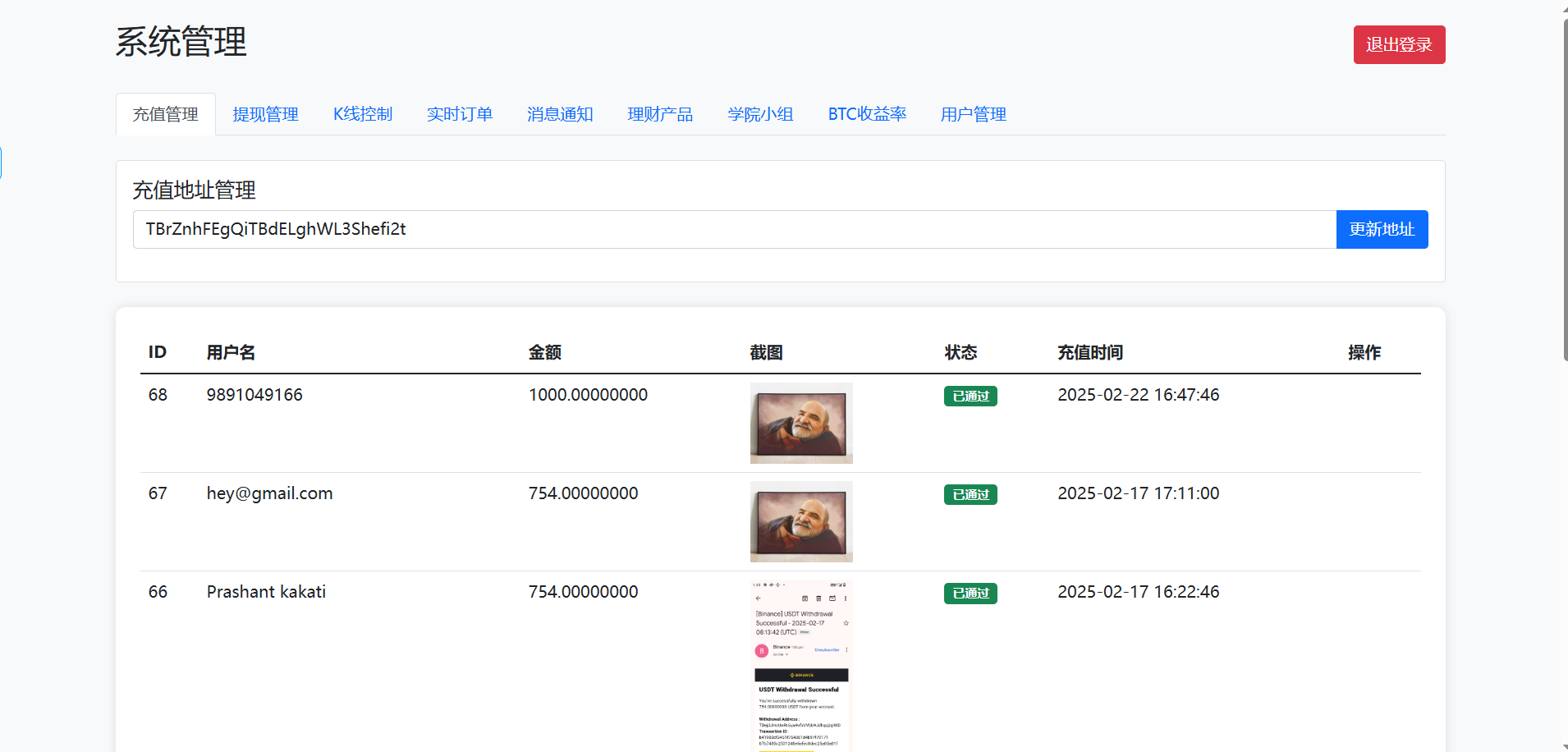Open the 充值管理 tab
The width and height of the screenshot is (1568, 752).
165,114
